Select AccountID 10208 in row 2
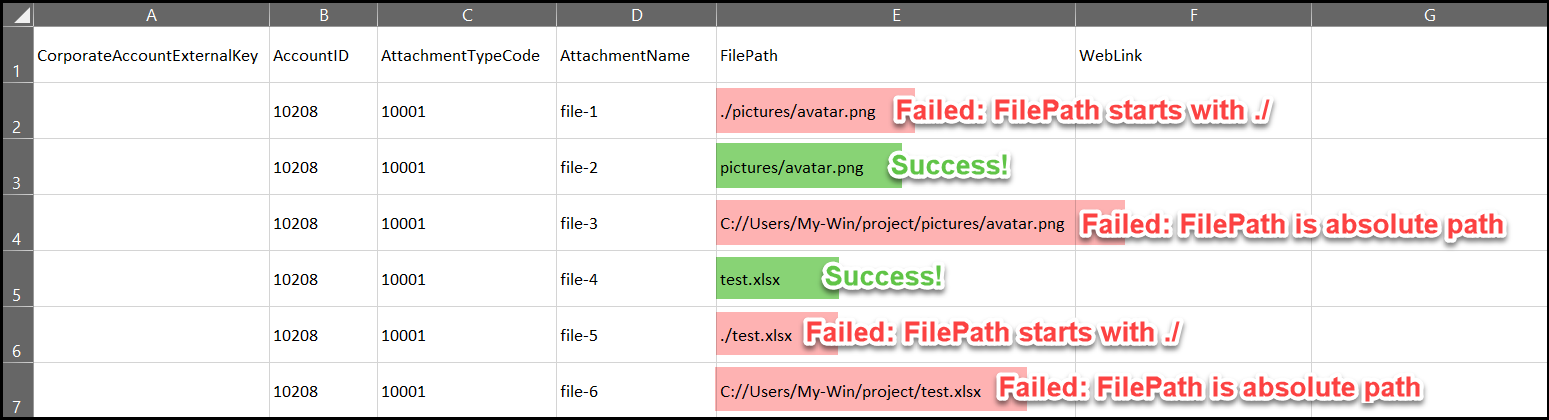Screen dimensions: 1549x420 pyautogui.click(x=323, y=111)
